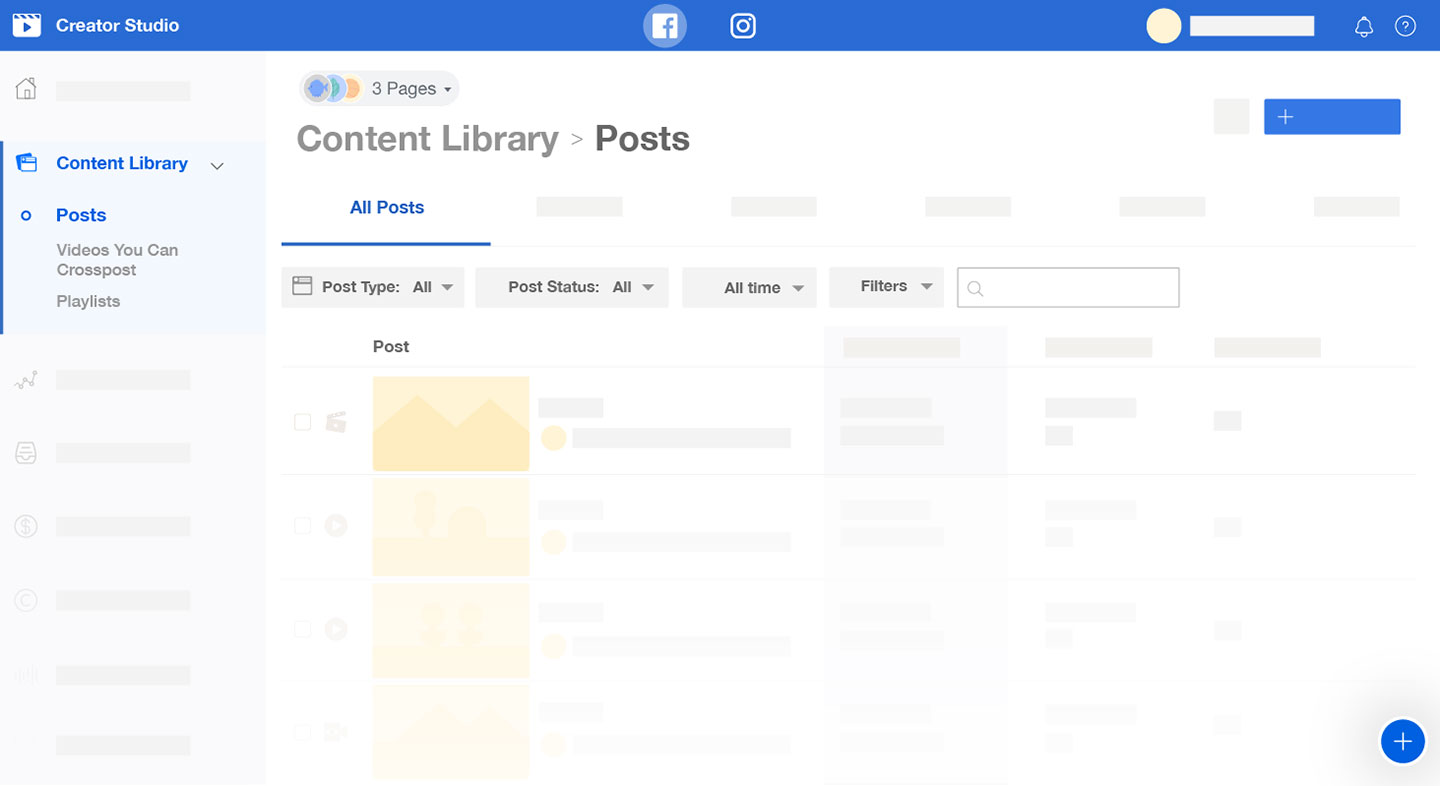
Task: Click the floating plus create button
Action: coord(1403,741)
